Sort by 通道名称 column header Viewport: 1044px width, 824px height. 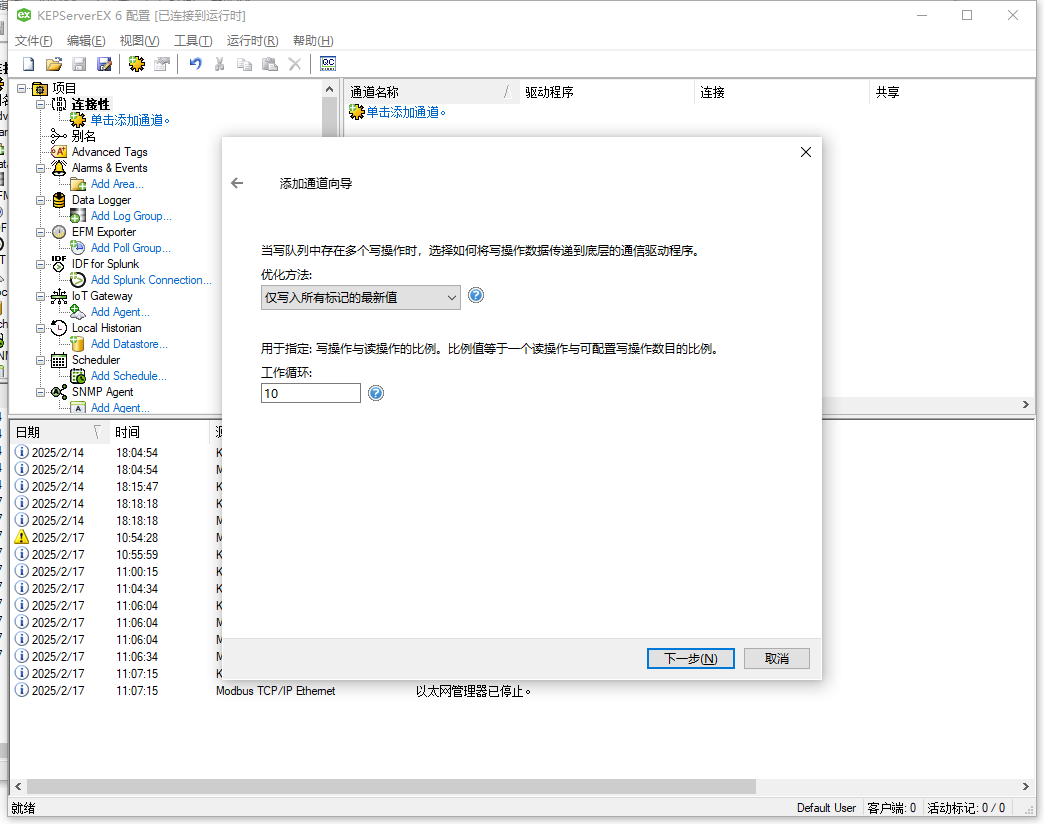[431, 92]
